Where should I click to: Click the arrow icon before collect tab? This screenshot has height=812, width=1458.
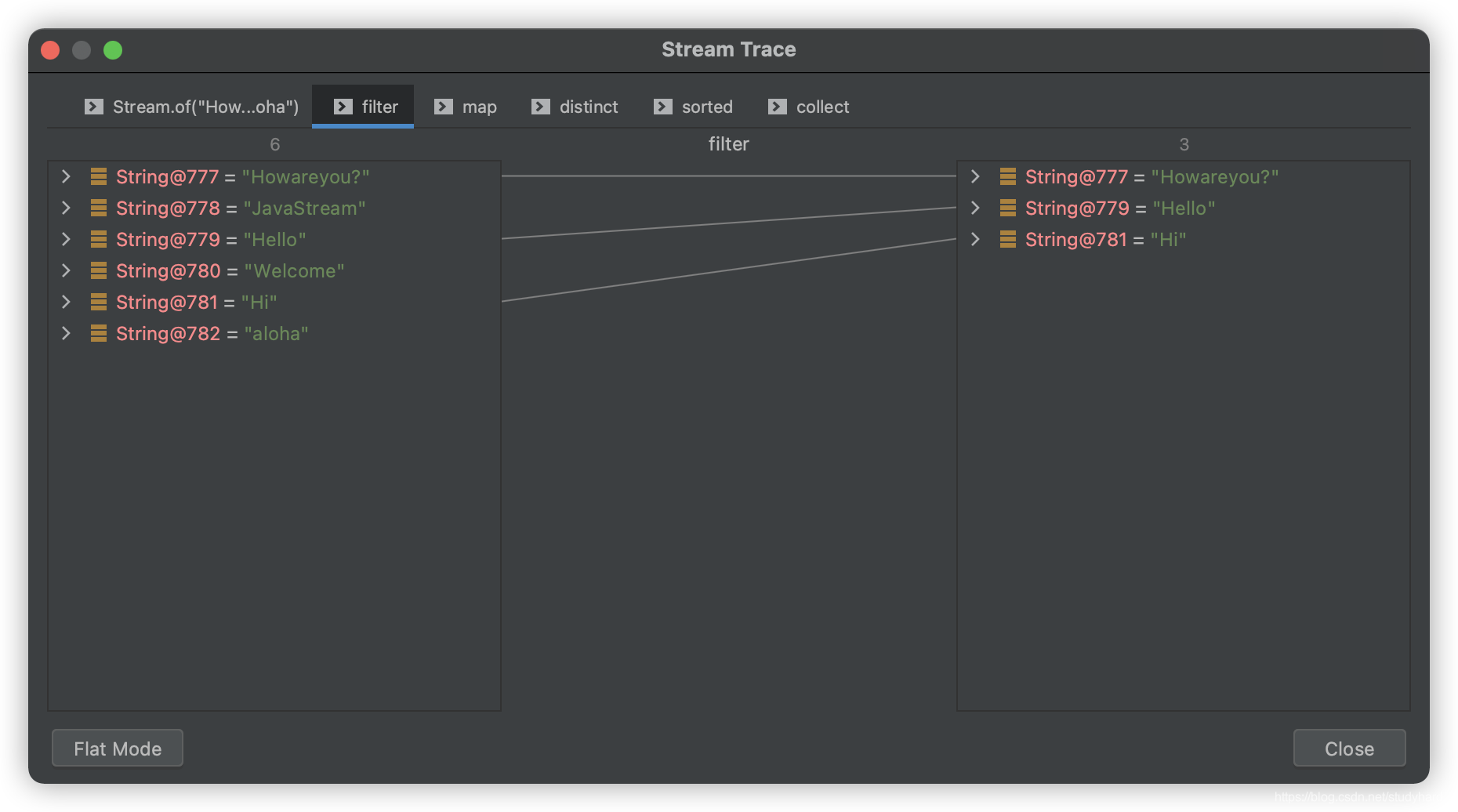pyautogui.click(x=776, y=107)
